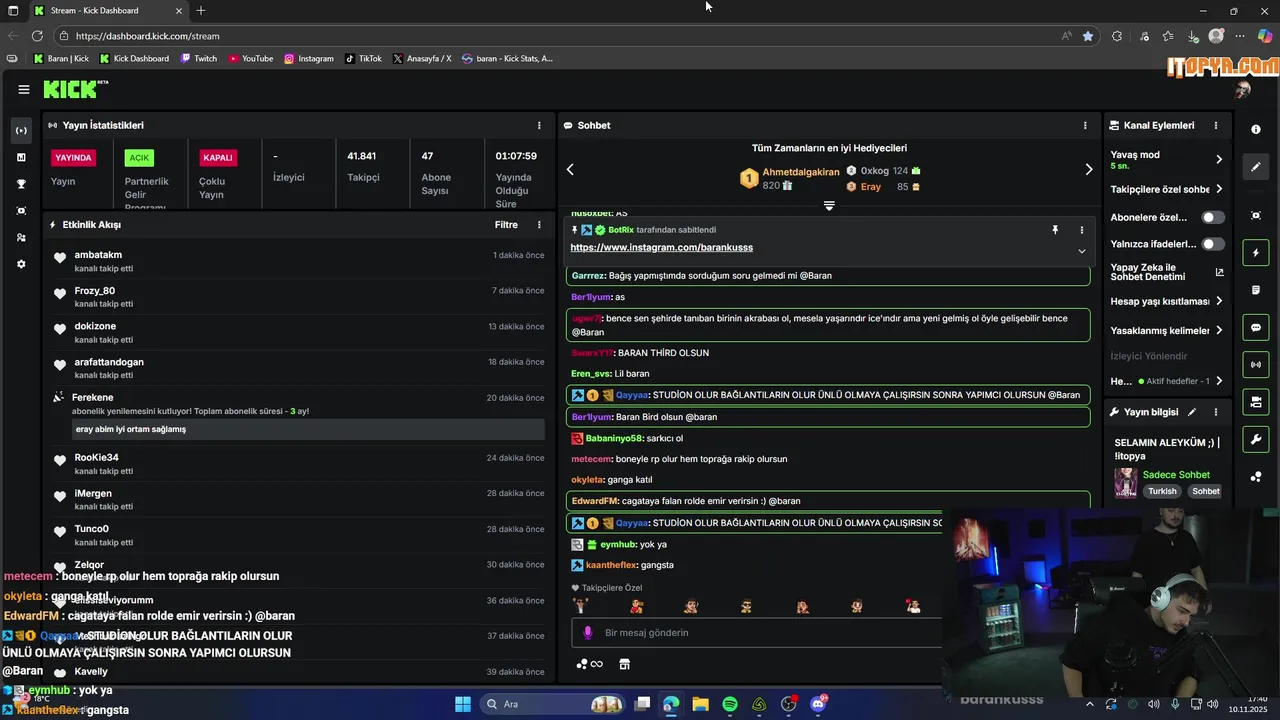The width and height of the screenshot is (1280, 720).
Task: Open the trophy achievements icon in left sidebar
Action: click(21, 184)
